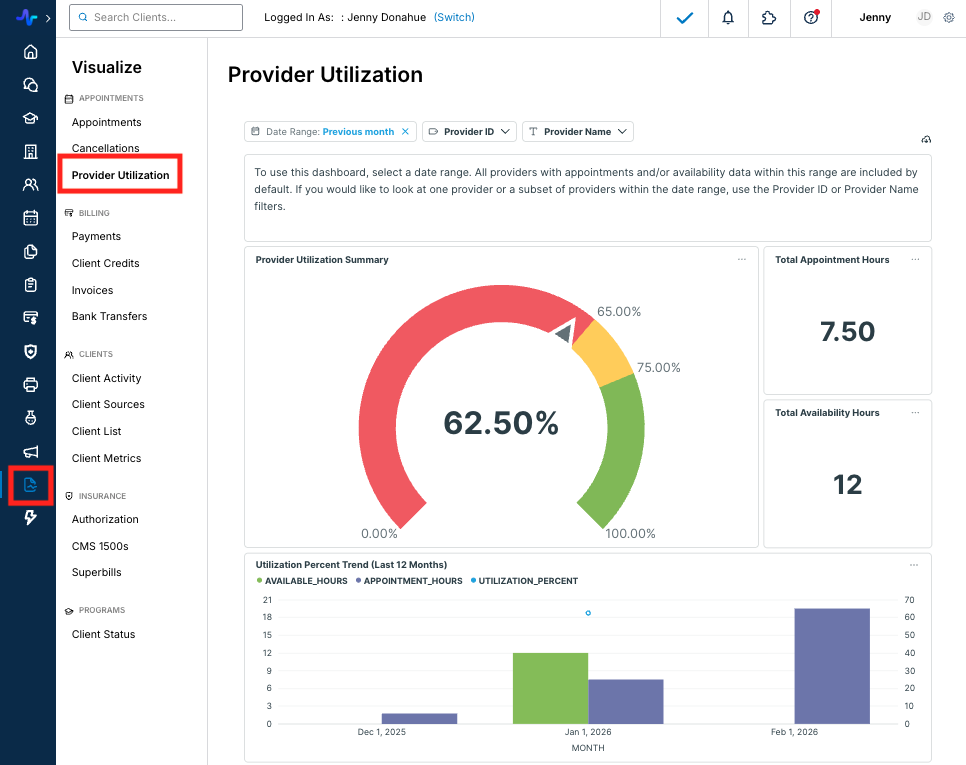
Task: Toggle UTILIZATION_PERCENT legend series
Action: tap(527, 581)
